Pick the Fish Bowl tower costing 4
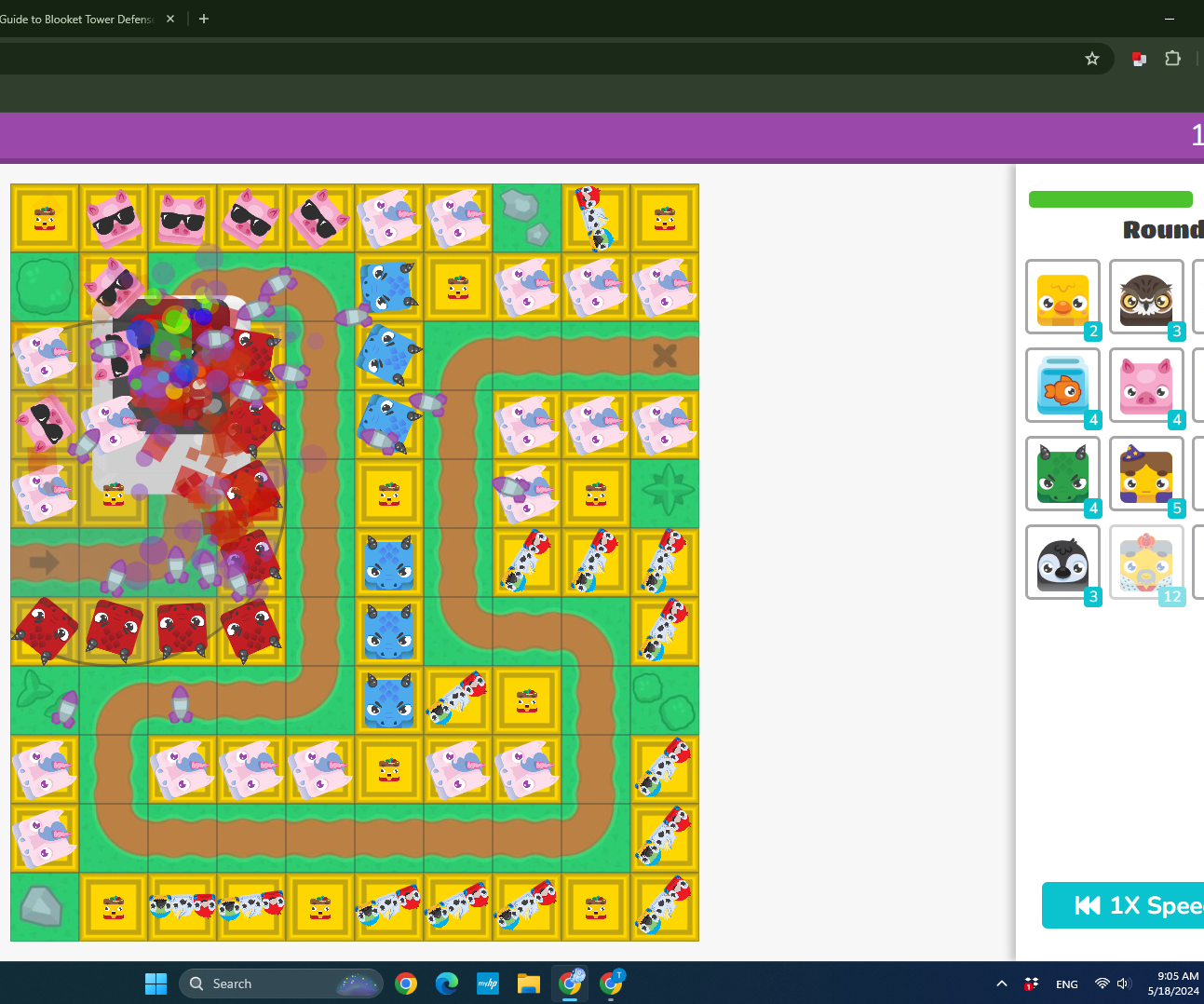Screen dimensions: 1204x1004 pyautogui.click(x=1062, y=385)
